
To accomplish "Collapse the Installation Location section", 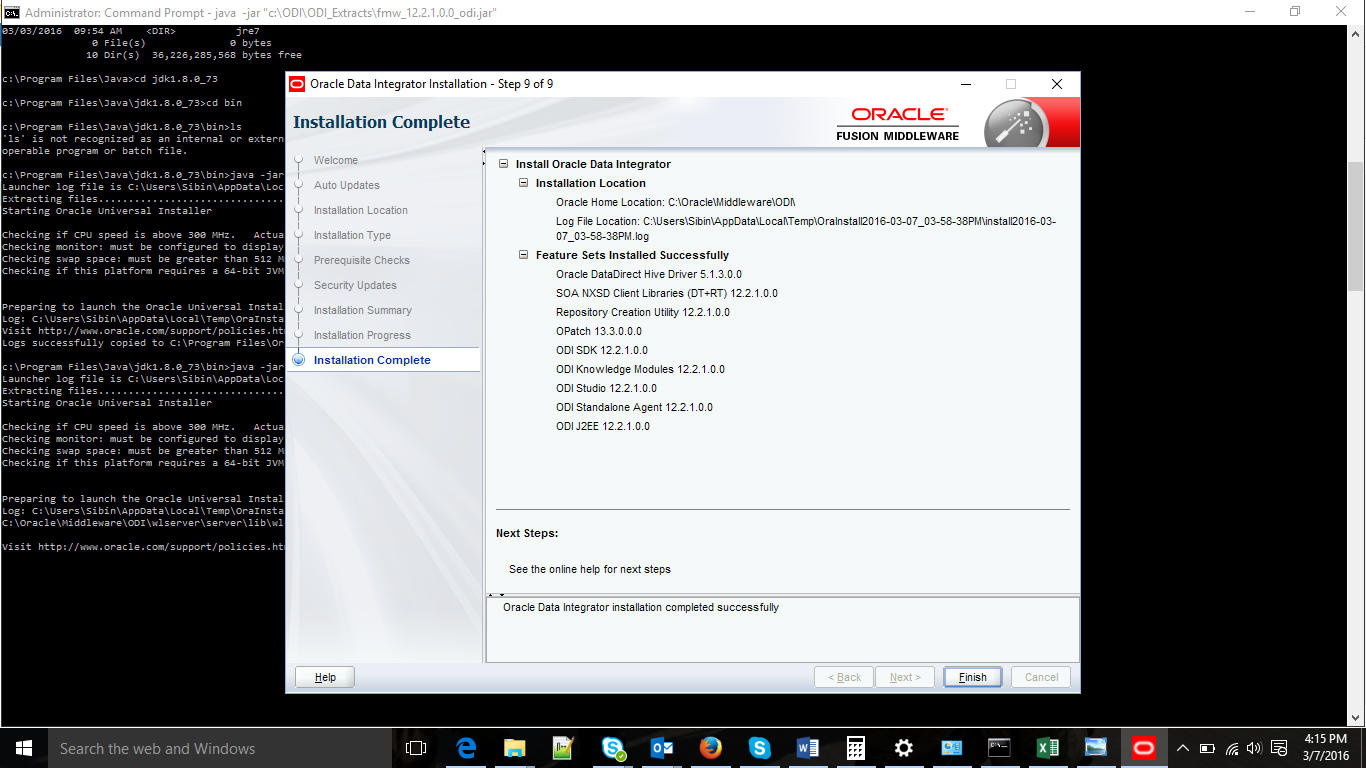I will tap(524, 183).
